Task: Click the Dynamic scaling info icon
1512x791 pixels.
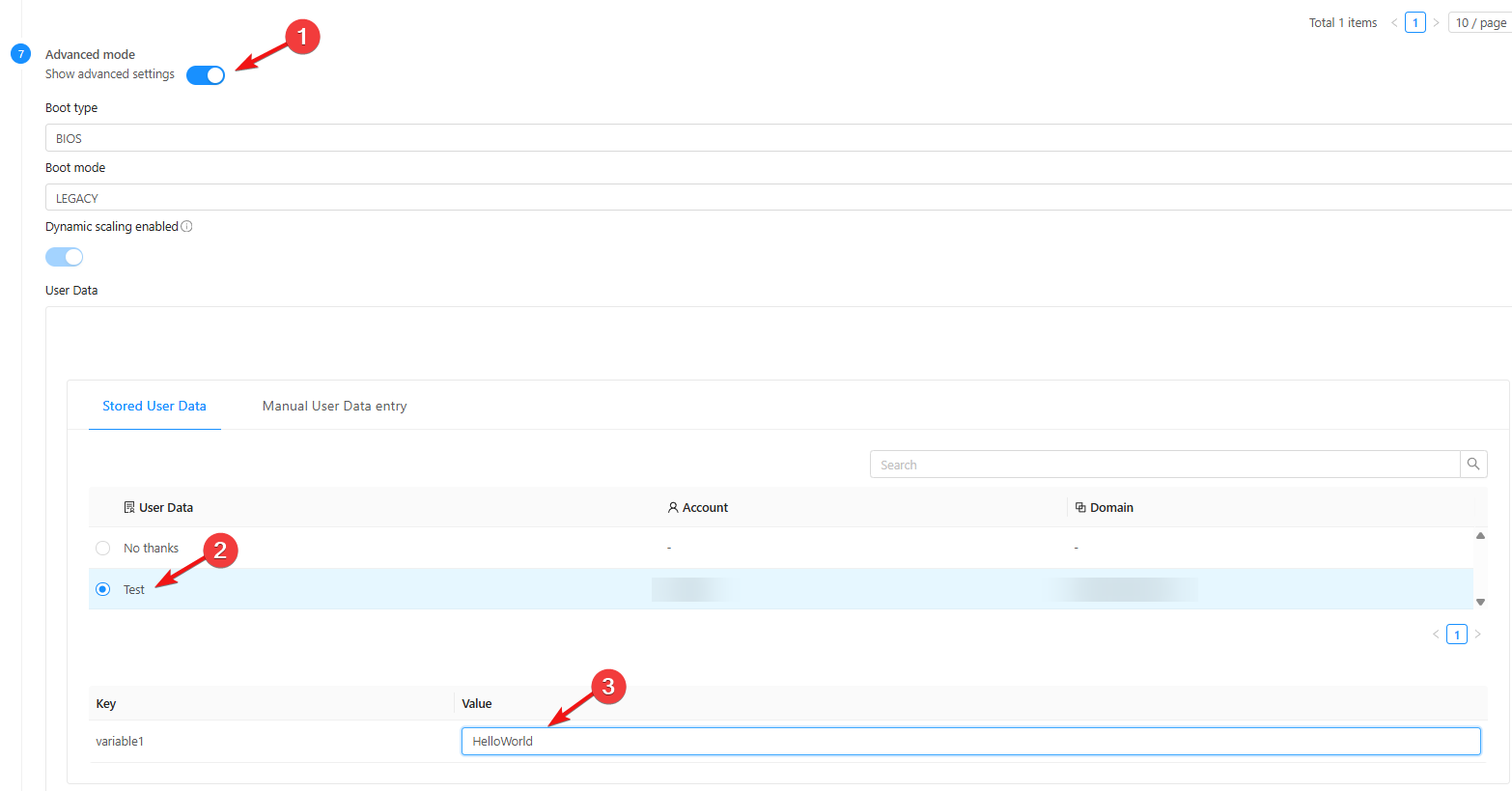Action: [186, 227]
